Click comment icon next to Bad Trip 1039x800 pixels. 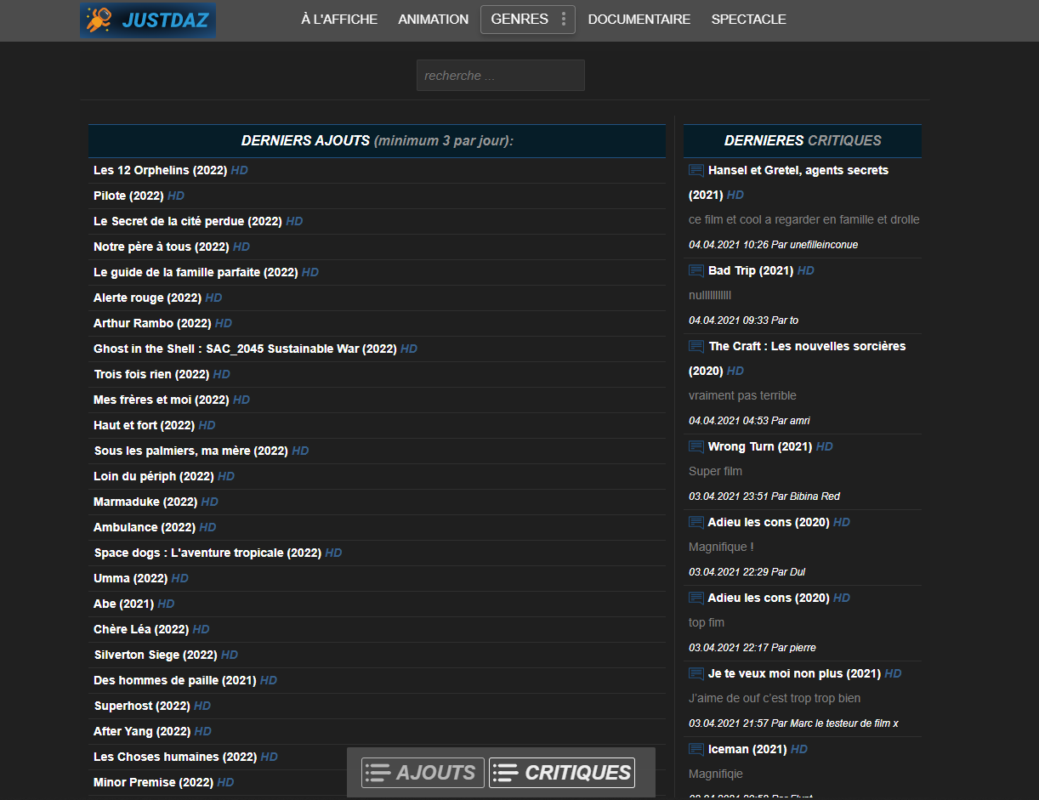pyautogui.click(x=696, y=270)
